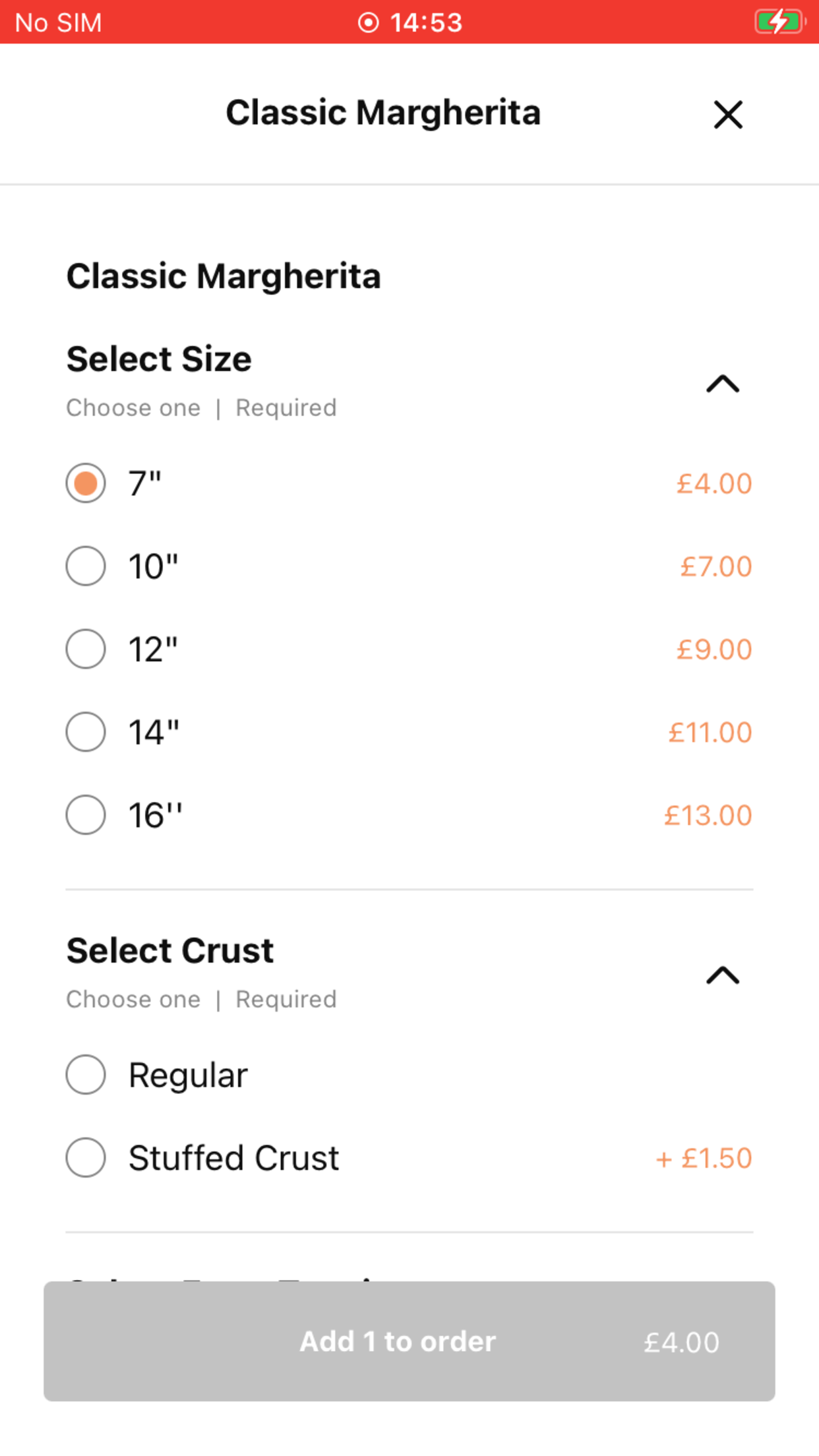Tap the £13.00 price for 16''
This screenshot has height=1456, width=819.
pyautogui.click(x=708, y=816)
